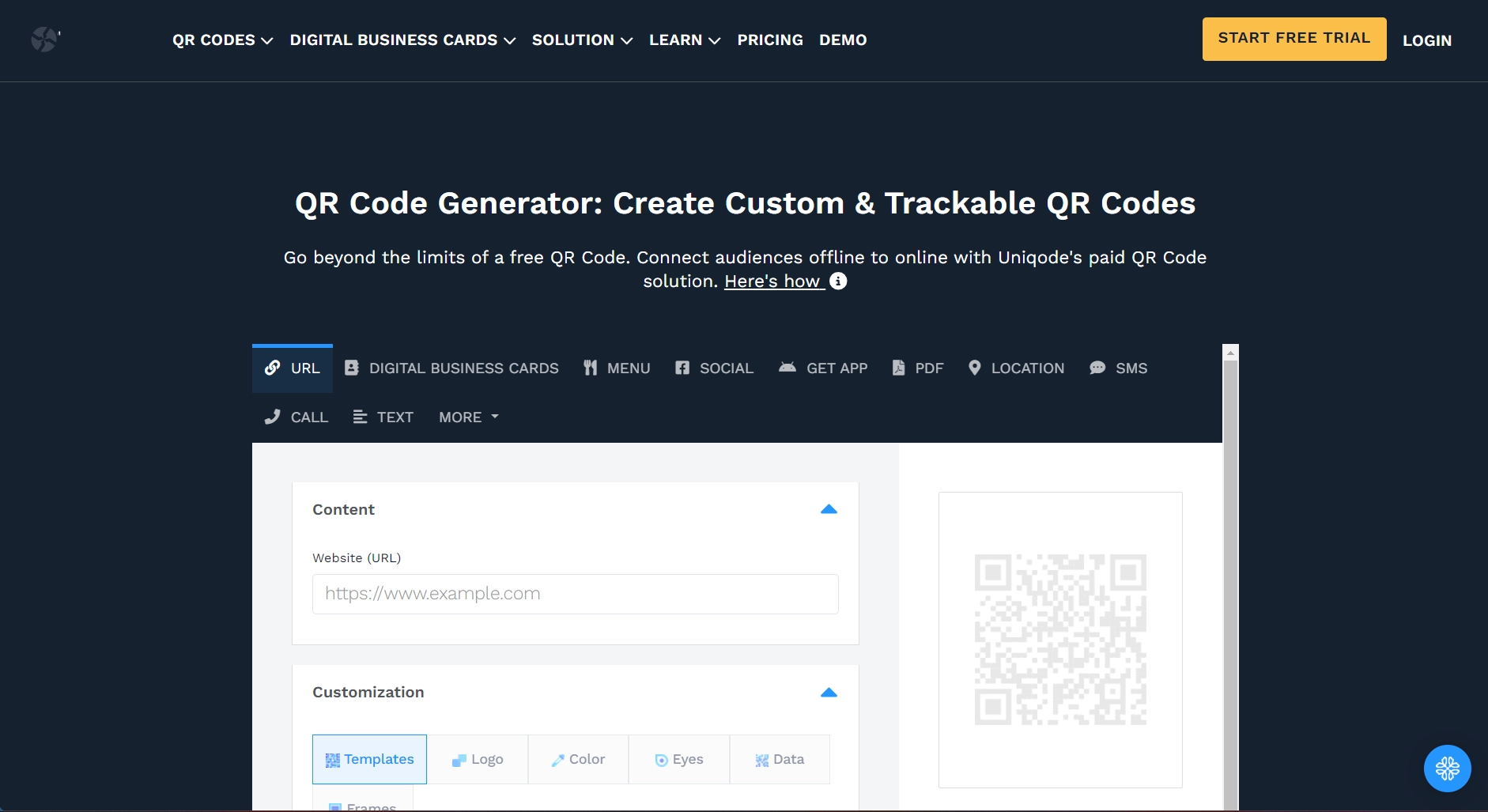The width and height of the screenshot is (1488, 812).
Task: Click the info icon beside Here's how
Action: (x=838, y=281)
